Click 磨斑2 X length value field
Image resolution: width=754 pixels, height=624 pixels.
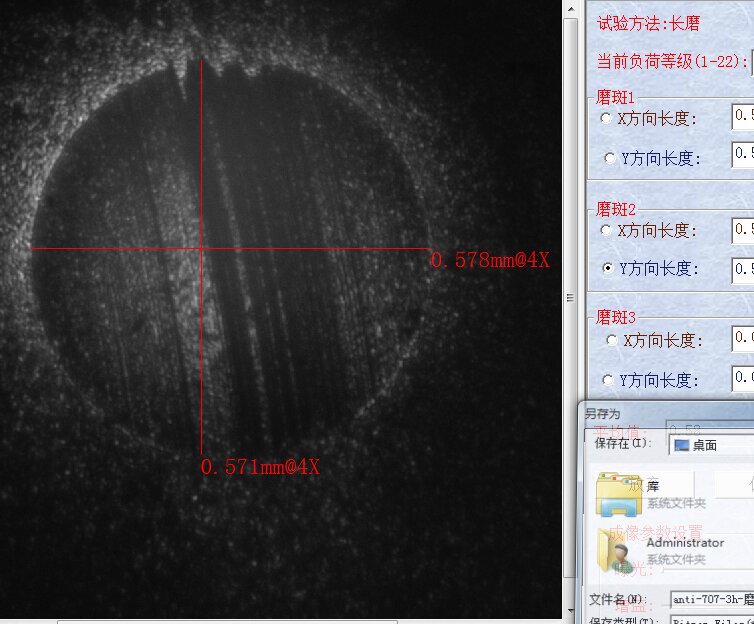coord(742,230)
